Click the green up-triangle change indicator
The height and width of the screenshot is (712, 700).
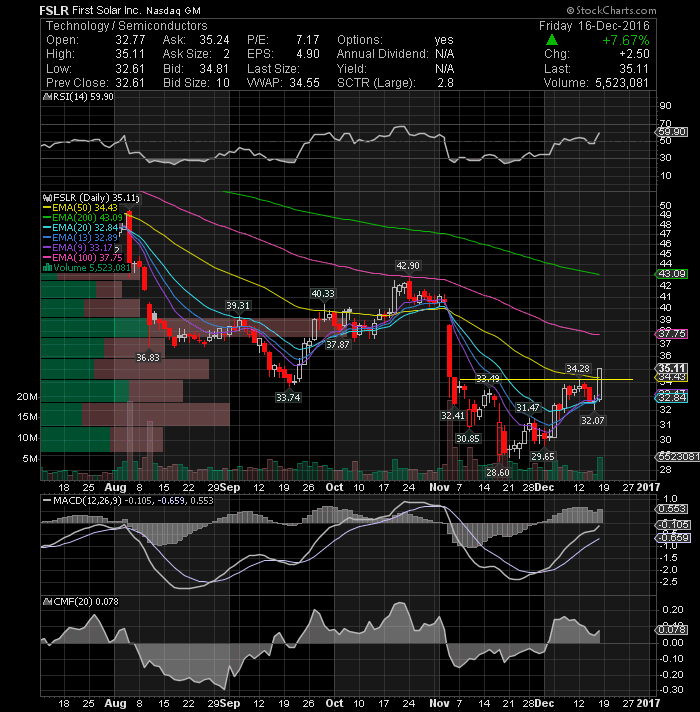[551, 40]
